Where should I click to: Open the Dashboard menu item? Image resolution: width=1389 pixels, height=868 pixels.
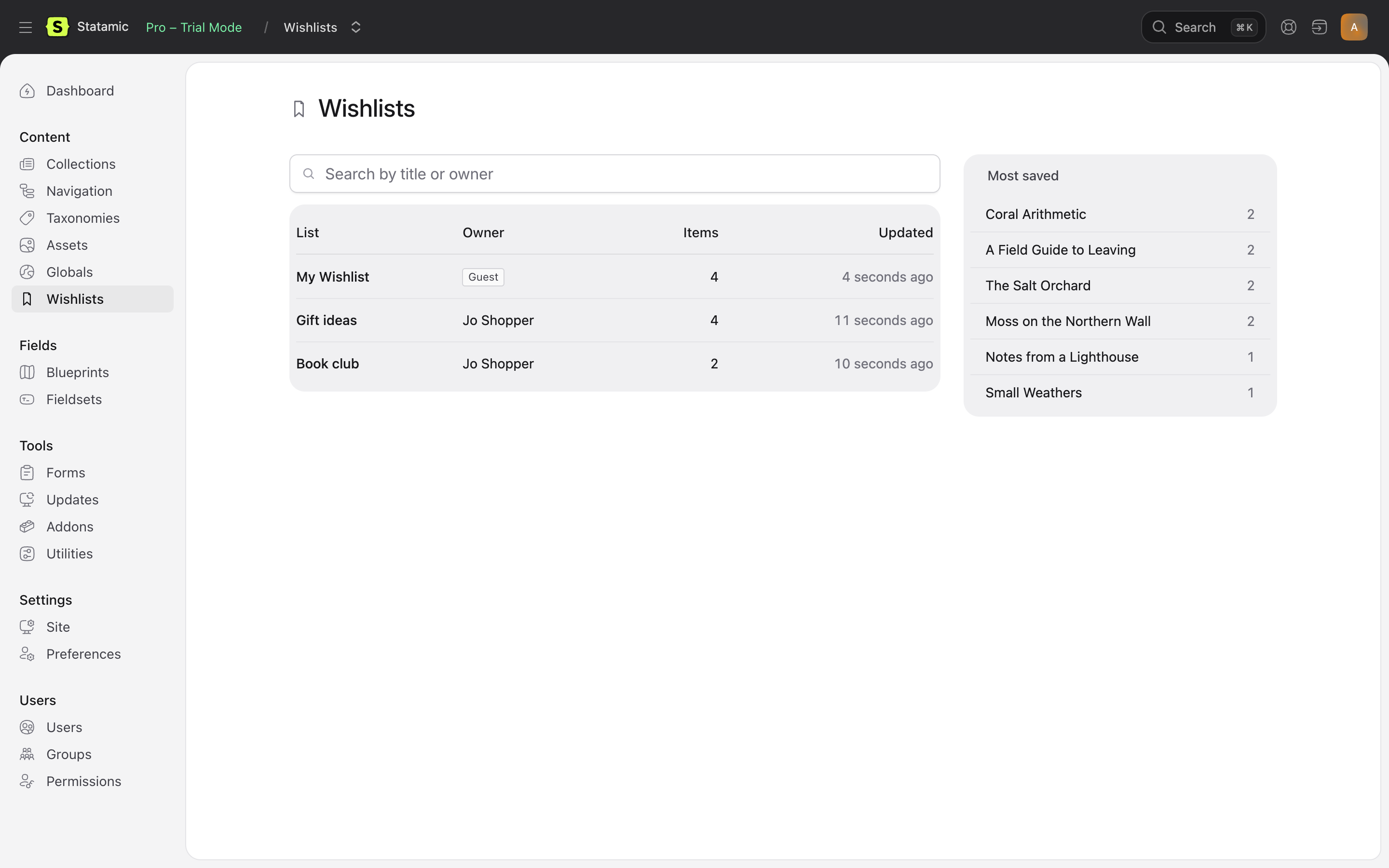(x=93, y=91)
